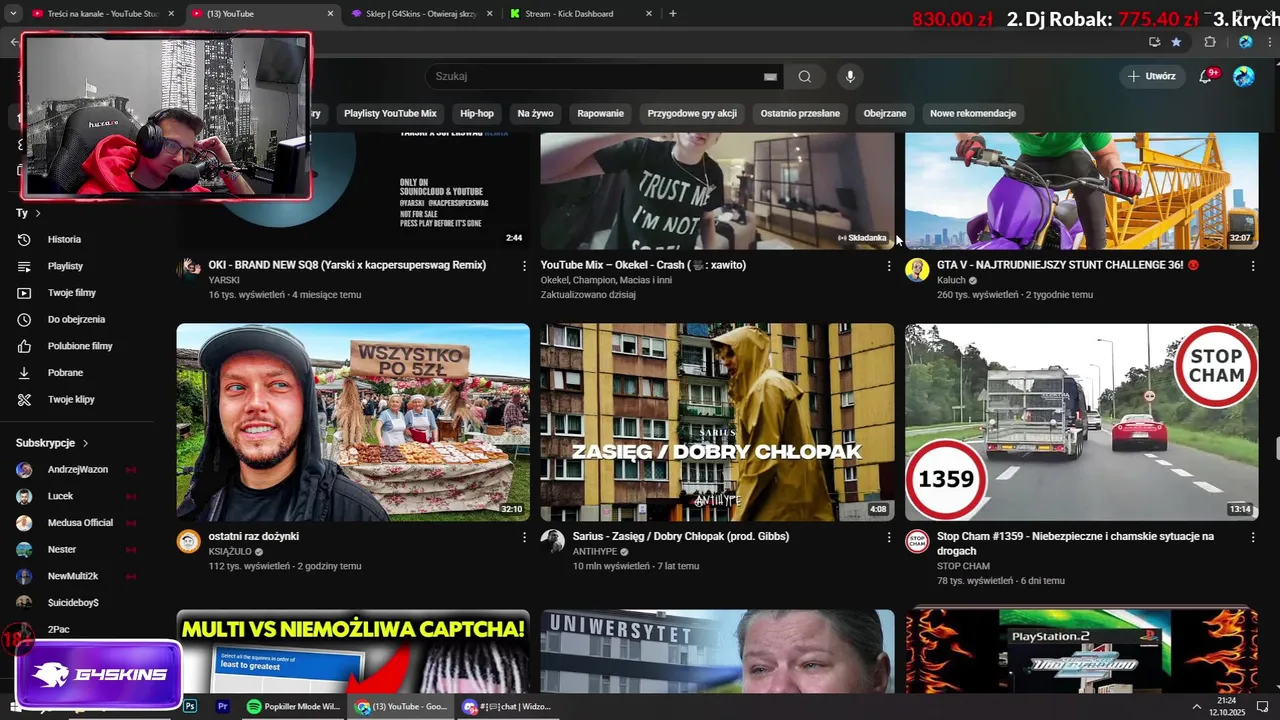This screenshot has width=1280, height=720.
Task: Open Chrome extensions puzzle icon
Action: [1210, 42]
